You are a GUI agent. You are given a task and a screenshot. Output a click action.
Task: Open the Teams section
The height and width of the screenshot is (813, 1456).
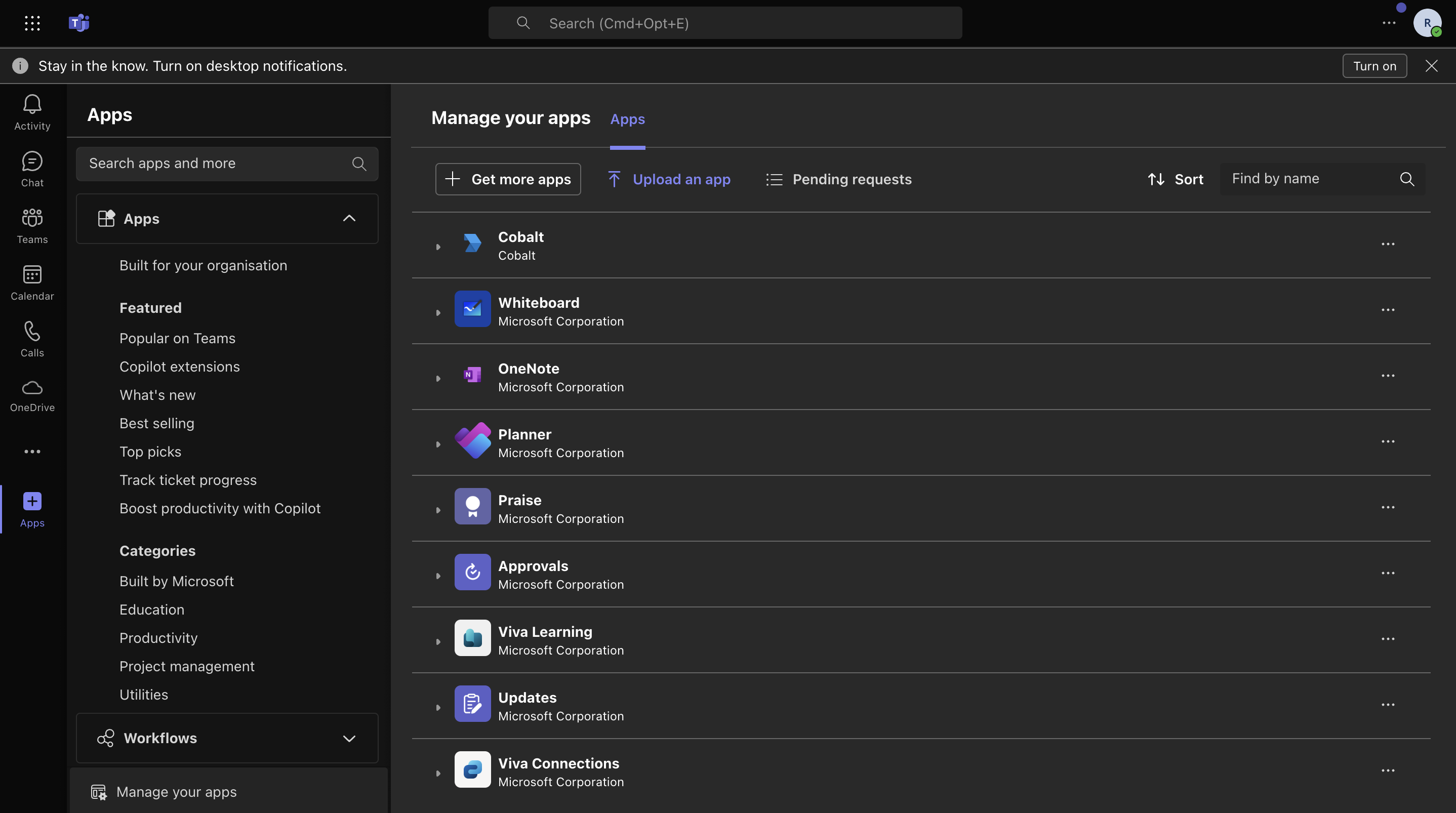click(x=32, y=224)
